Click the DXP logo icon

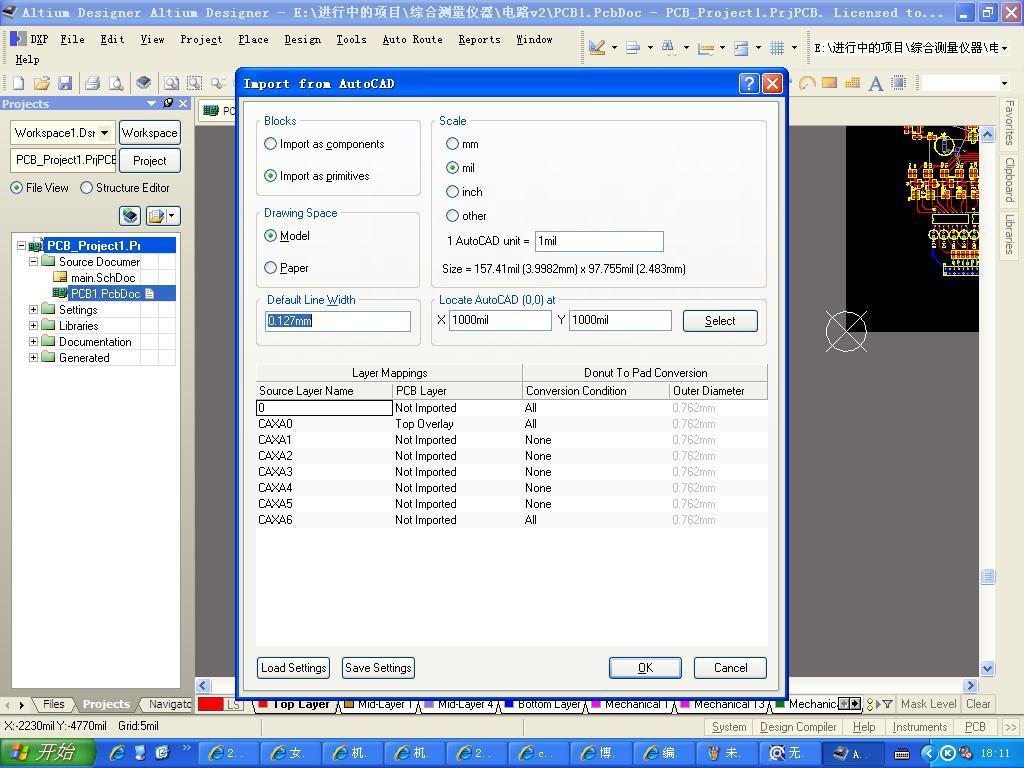(18, 39)
